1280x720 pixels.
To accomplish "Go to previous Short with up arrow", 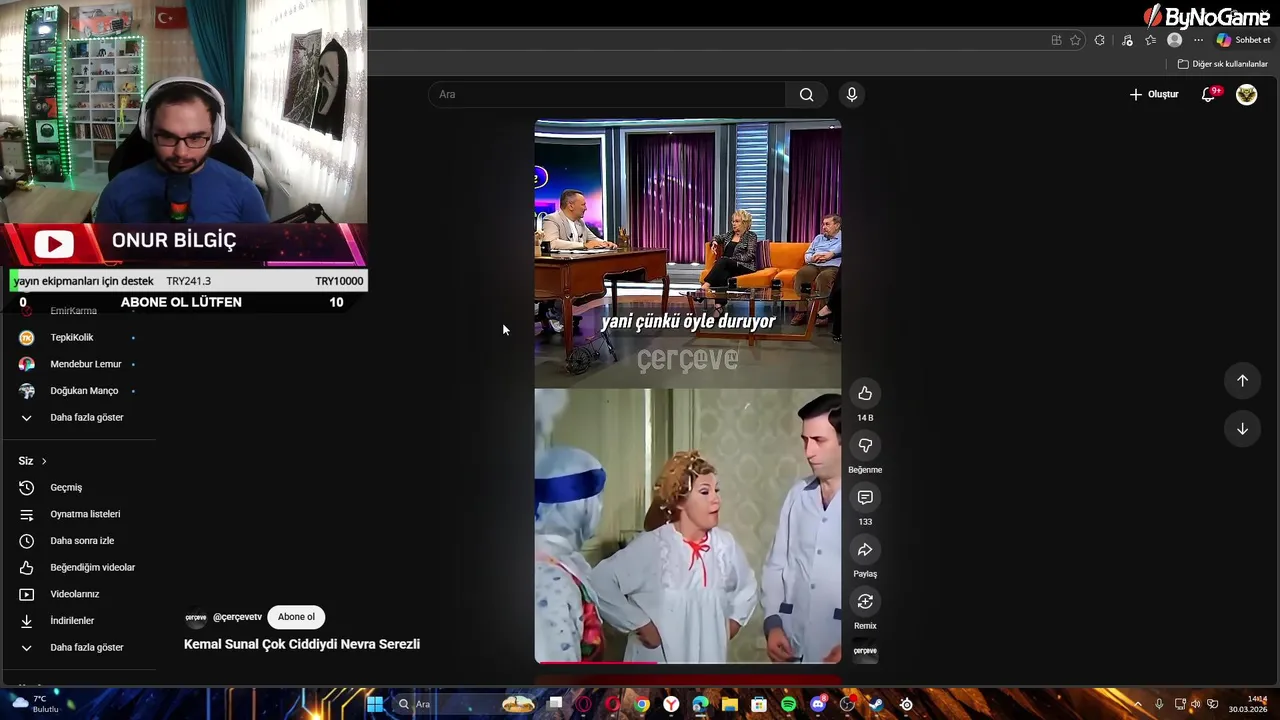I will pyautogui.click(x=1242, y=380).
